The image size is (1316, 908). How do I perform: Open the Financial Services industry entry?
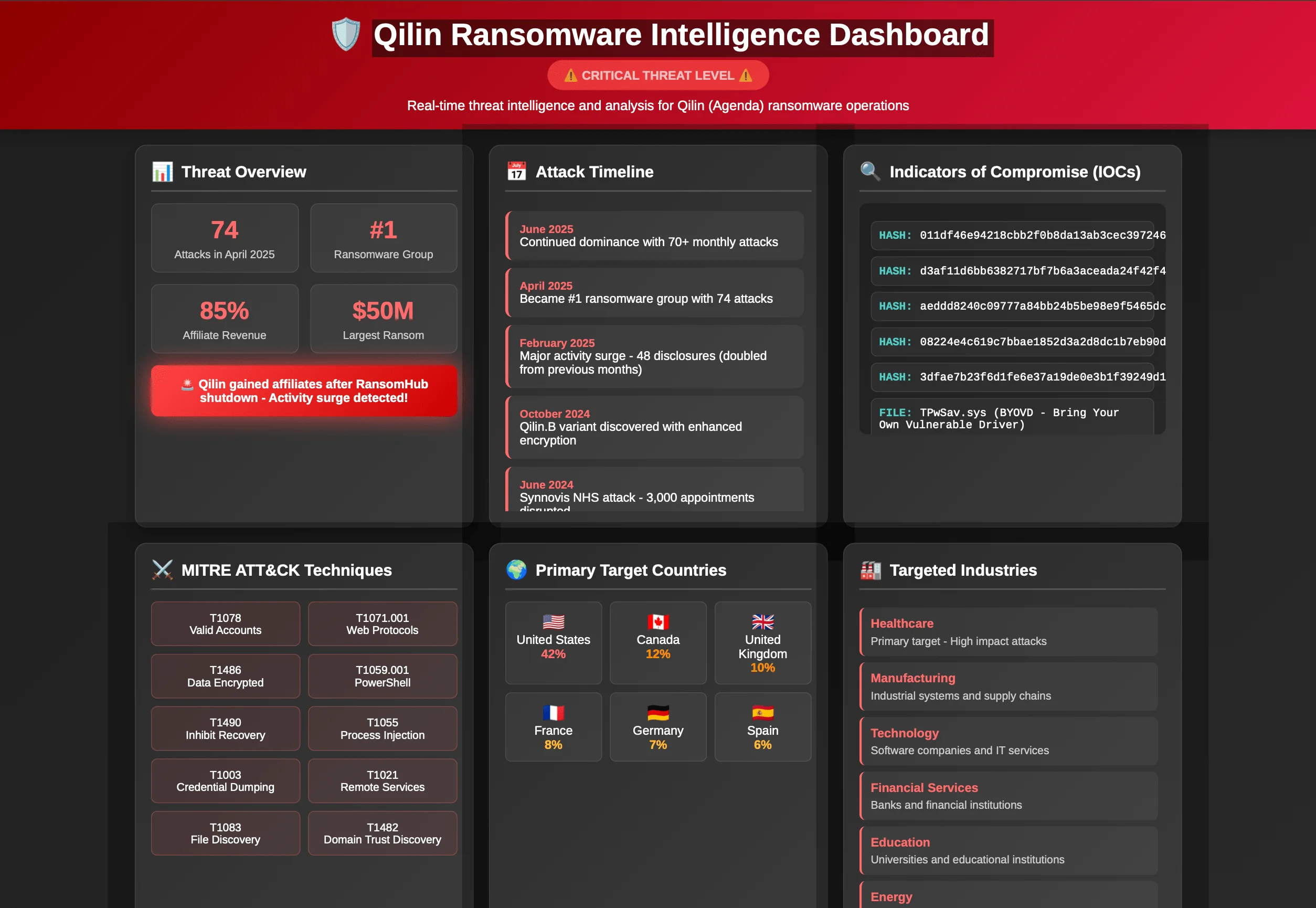pyautogui.click(x=1009, y=796)
